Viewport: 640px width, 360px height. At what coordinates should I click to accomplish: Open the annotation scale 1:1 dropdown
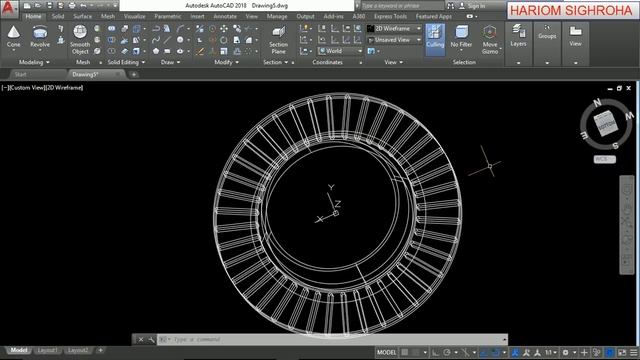pyautogui.click(x=551, y=352)
